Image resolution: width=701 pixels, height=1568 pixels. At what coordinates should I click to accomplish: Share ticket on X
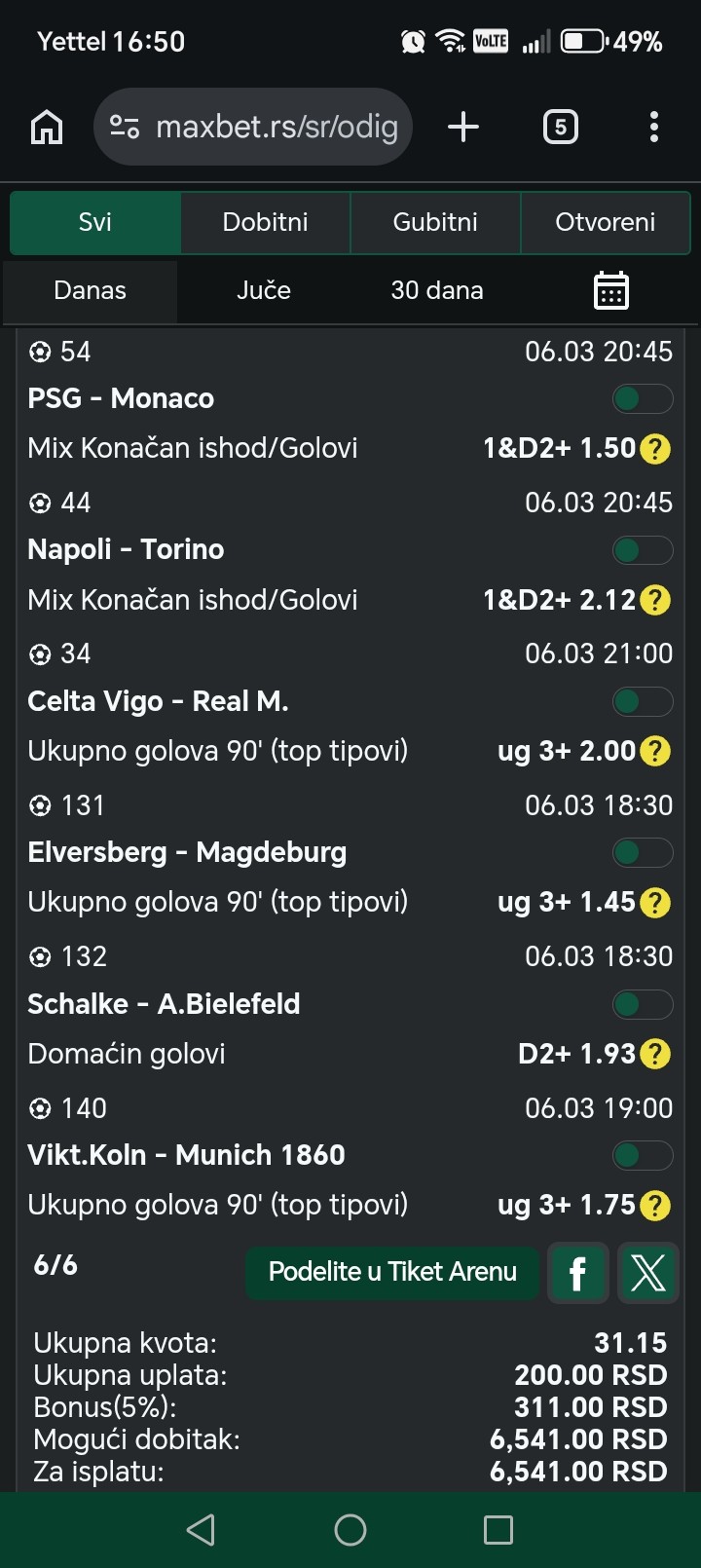coord(648,1272)
